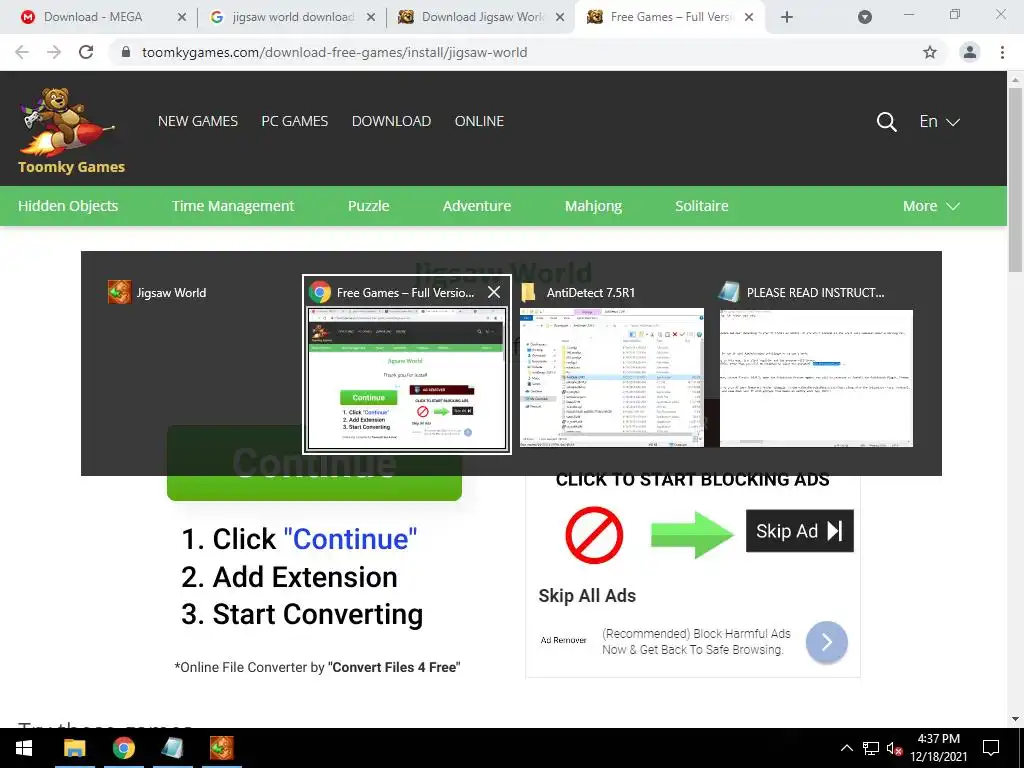Open the Windows Start menu
The image size is (1024, 768).
coord(24,748)
